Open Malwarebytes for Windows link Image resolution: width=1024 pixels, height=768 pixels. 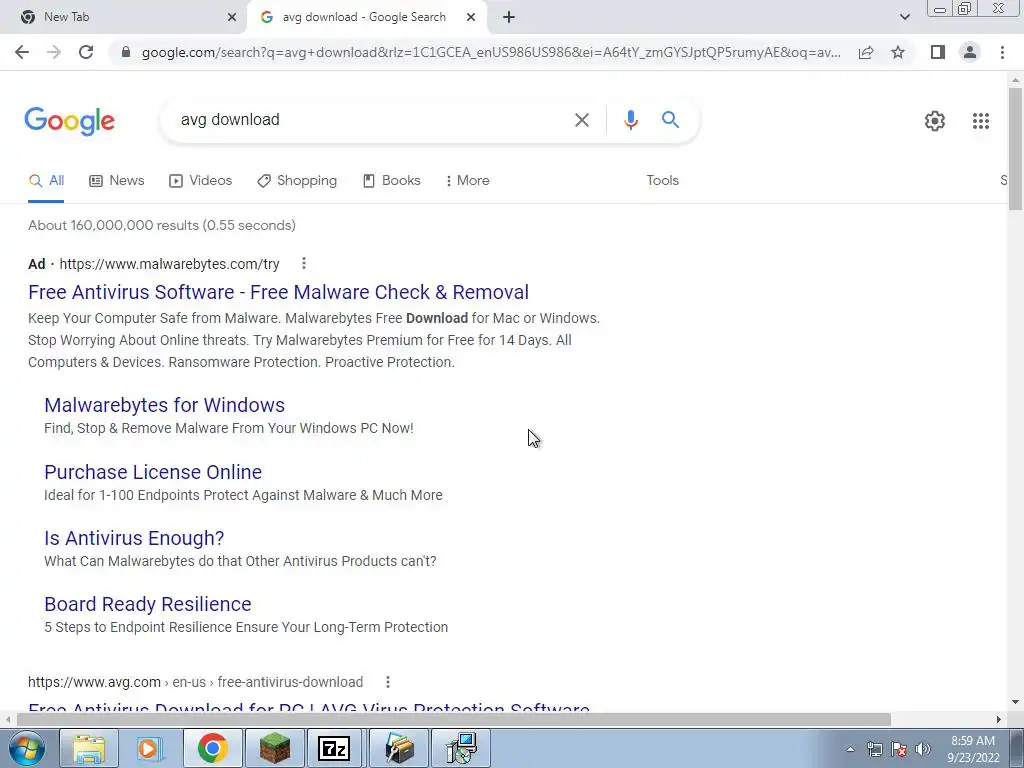165,405
